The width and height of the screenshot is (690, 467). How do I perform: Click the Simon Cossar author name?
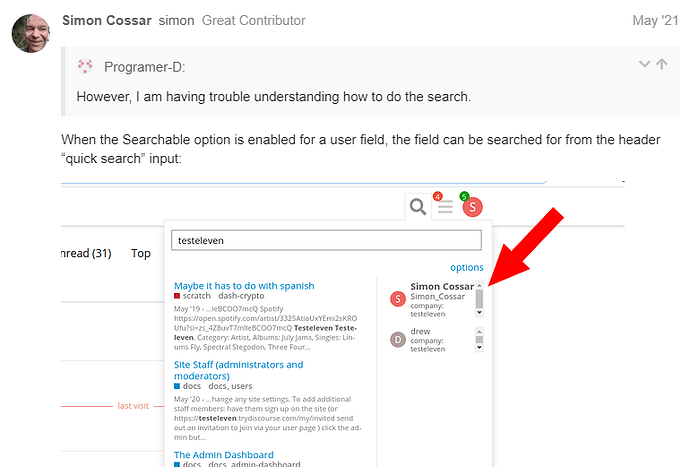(106, 21)
